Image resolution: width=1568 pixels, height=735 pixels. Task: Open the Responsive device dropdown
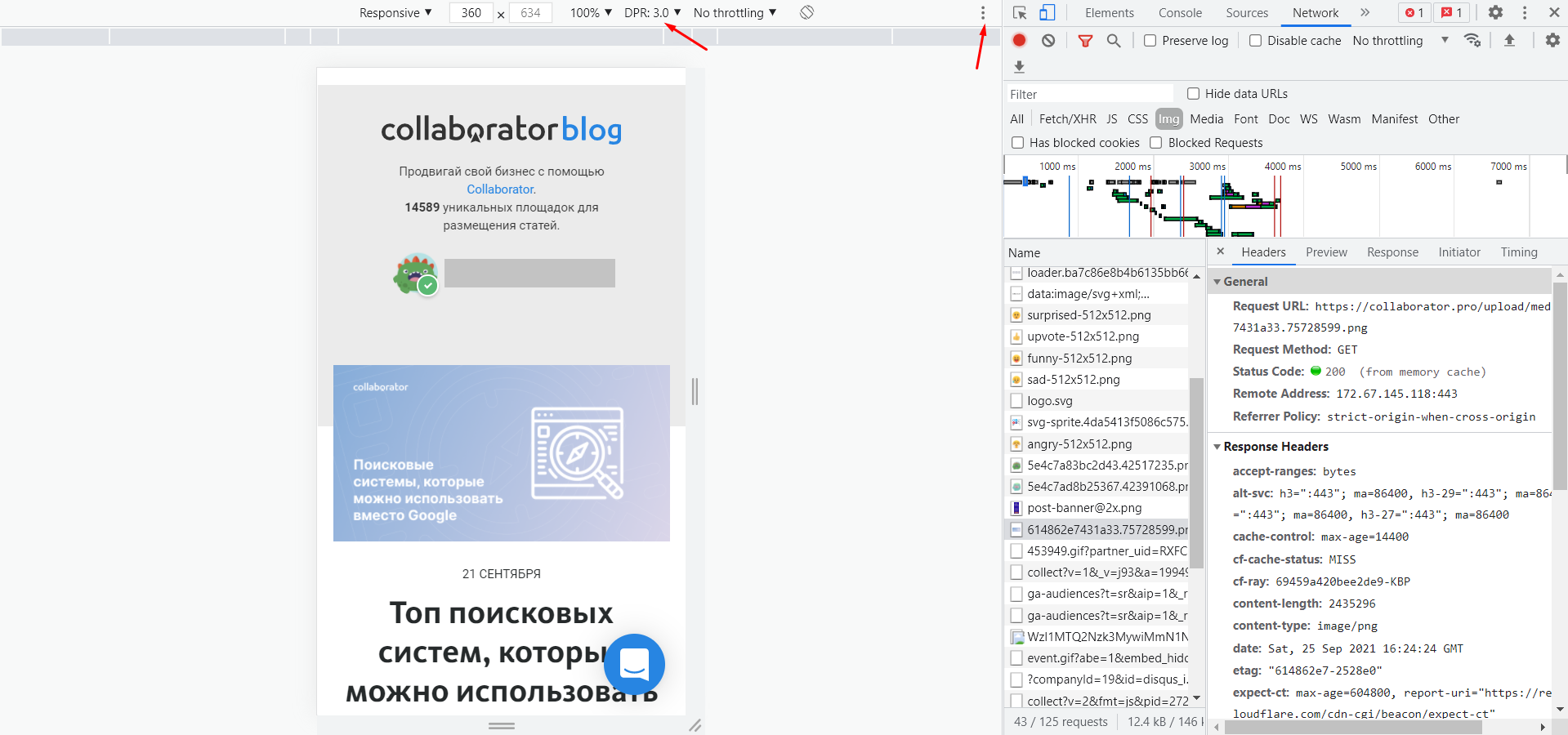tap(395, 13)
